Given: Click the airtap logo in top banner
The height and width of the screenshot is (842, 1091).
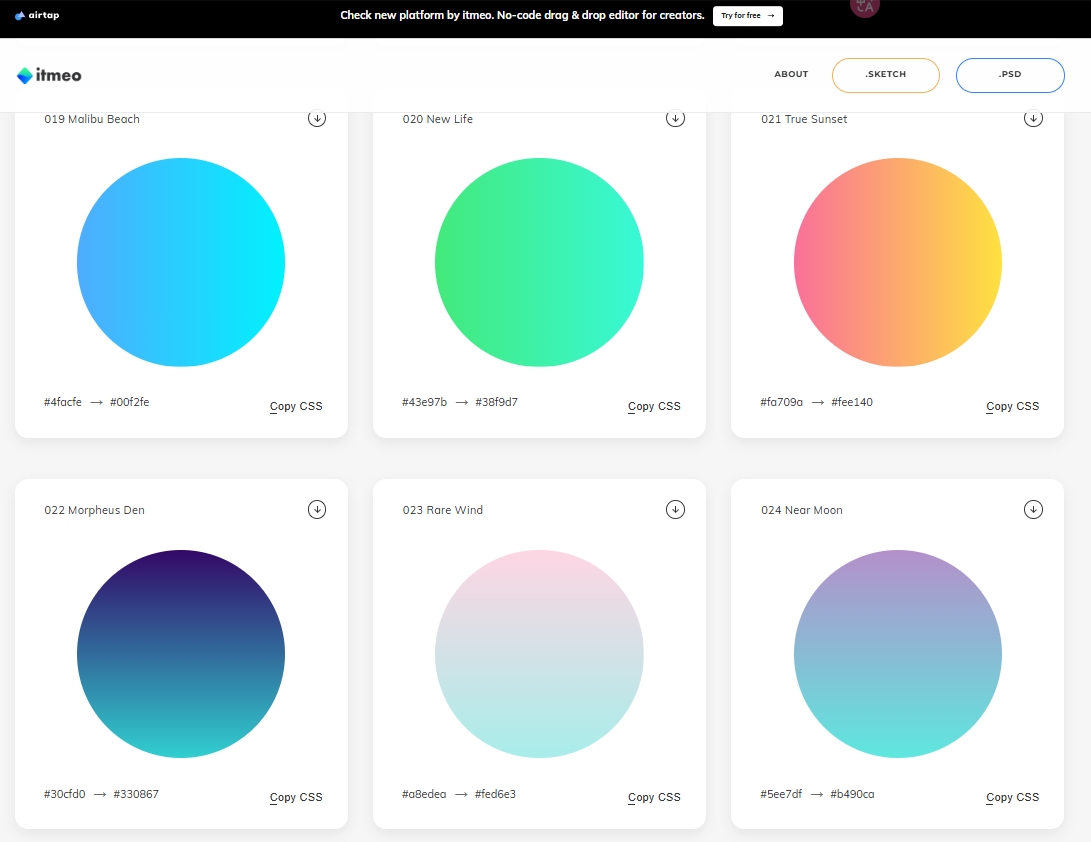Looking at the screenshot, I should (37, 15).
